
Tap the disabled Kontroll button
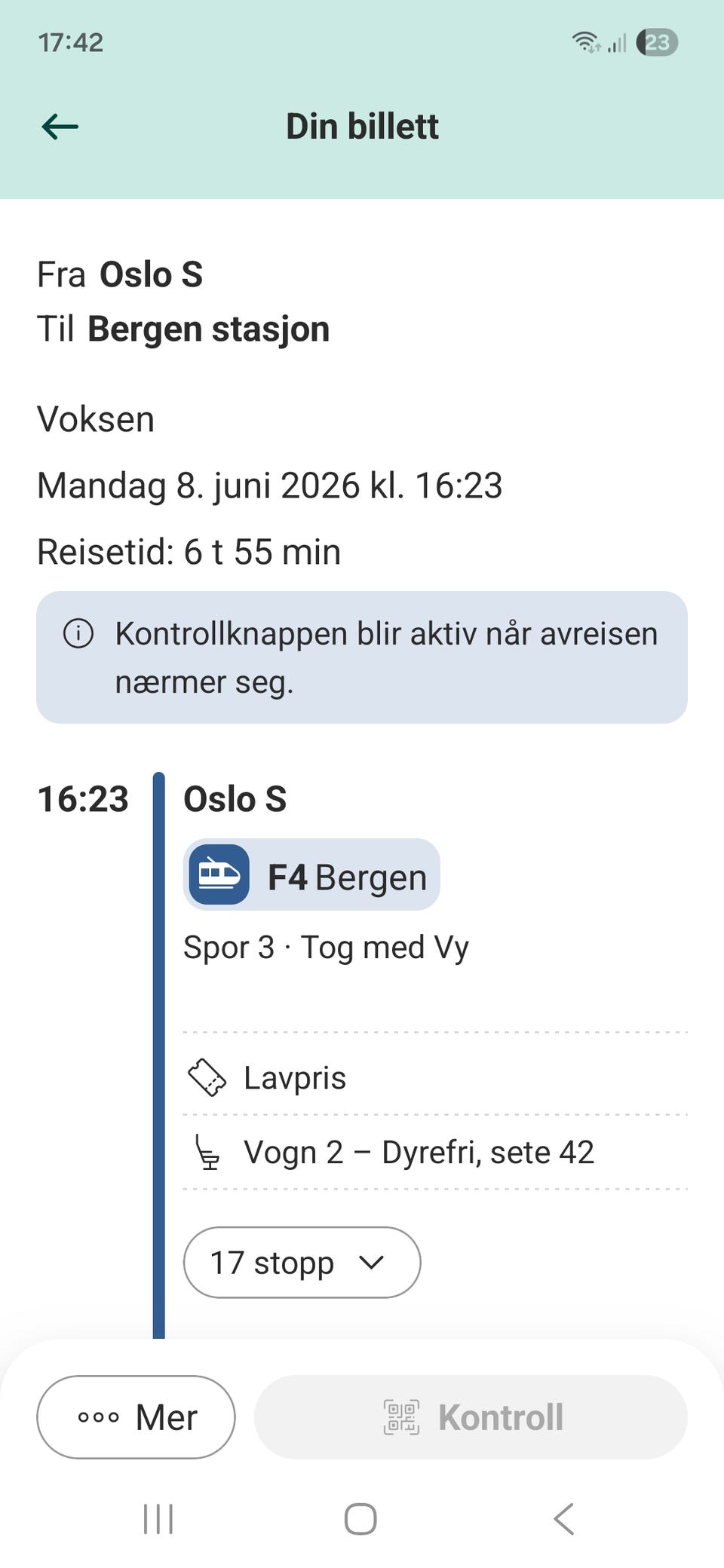pyautogui.click(x=471, y=1417)
